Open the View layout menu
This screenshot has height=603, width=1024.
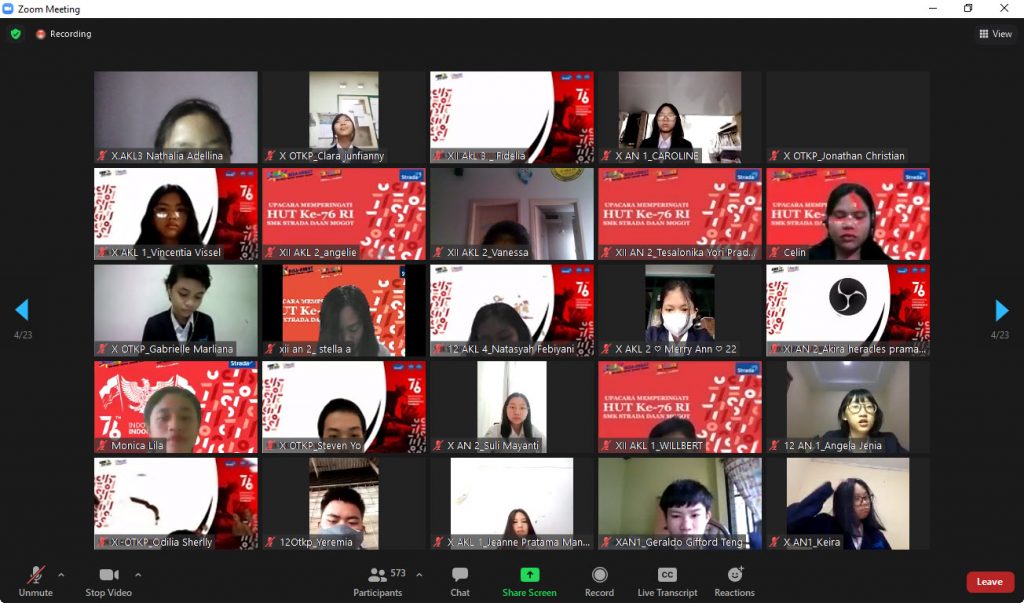pos(995,34)
